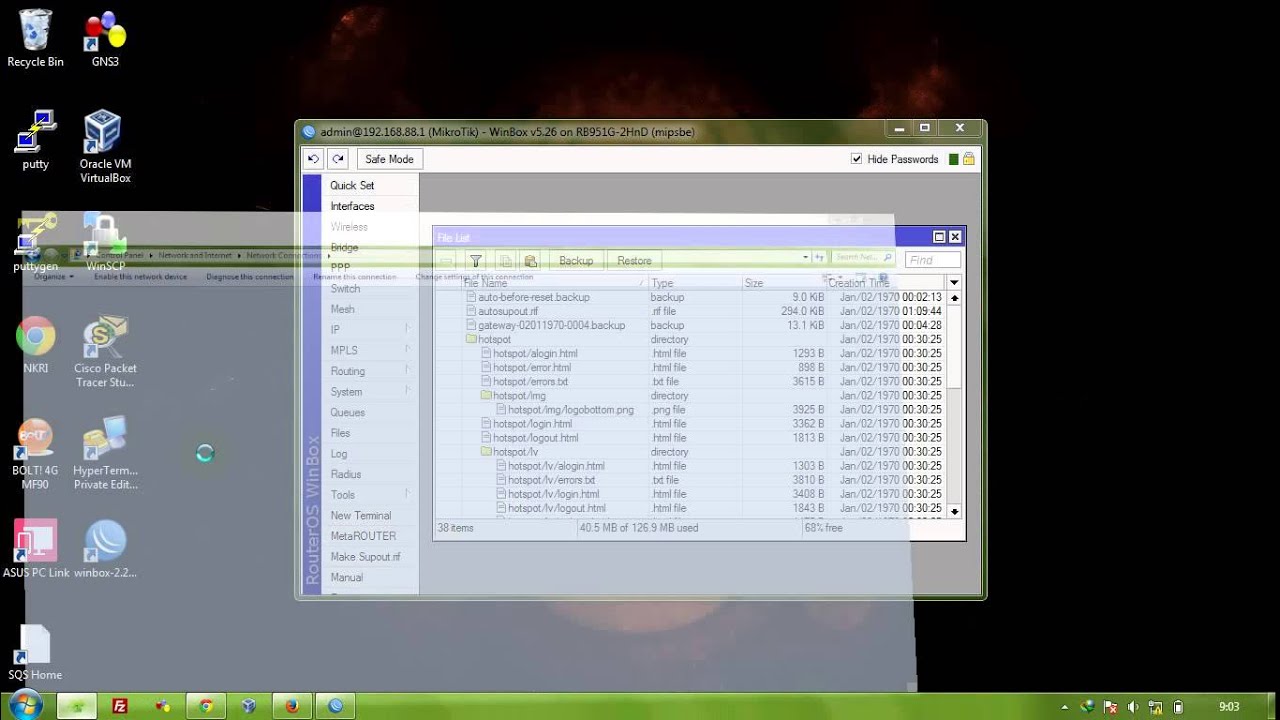The image size is (1280, 720).
Task: Open the SQS Home desktop file
Action: coord(35,653)
